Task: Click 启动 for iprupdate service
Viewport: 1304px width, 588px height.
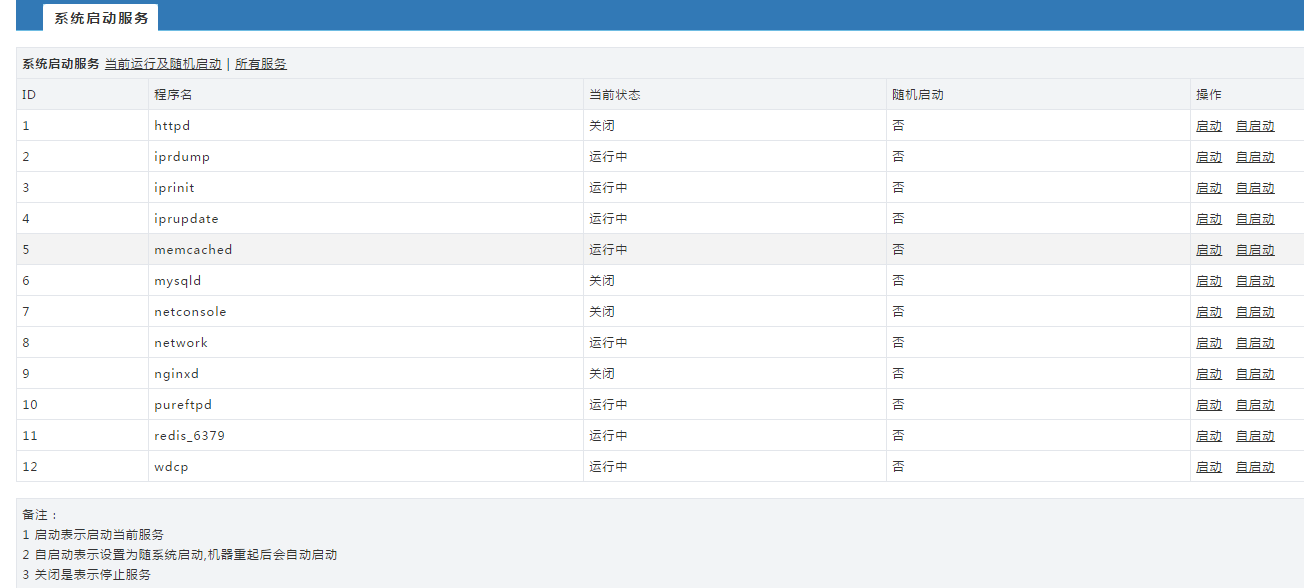Action: point(1209,219)
